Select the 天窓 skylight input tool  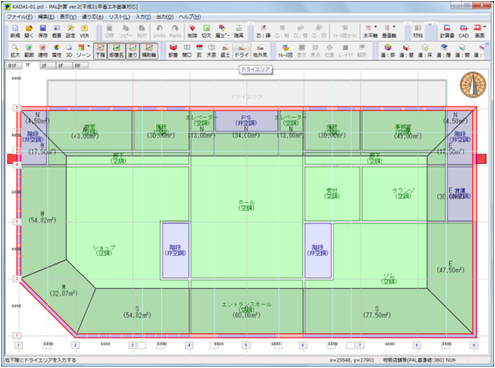212,51
